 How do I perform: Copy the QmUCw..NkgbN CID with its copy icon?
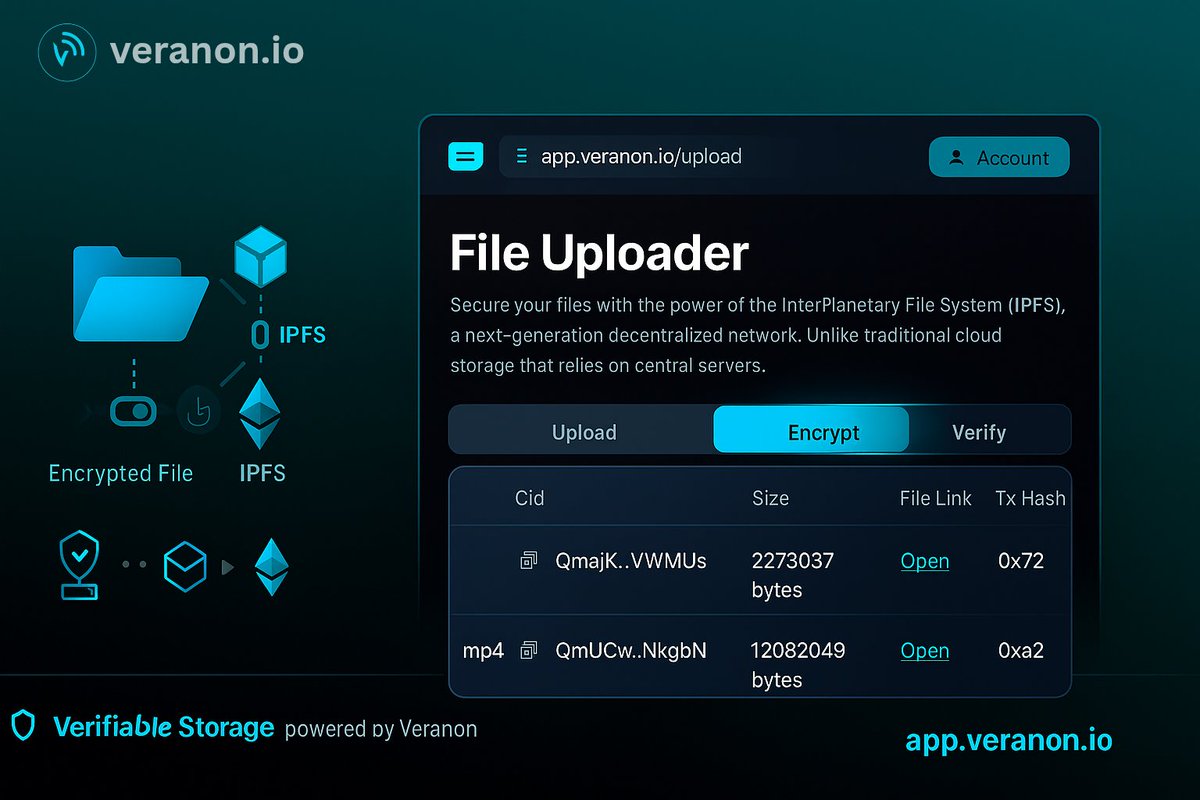(528, 651)
